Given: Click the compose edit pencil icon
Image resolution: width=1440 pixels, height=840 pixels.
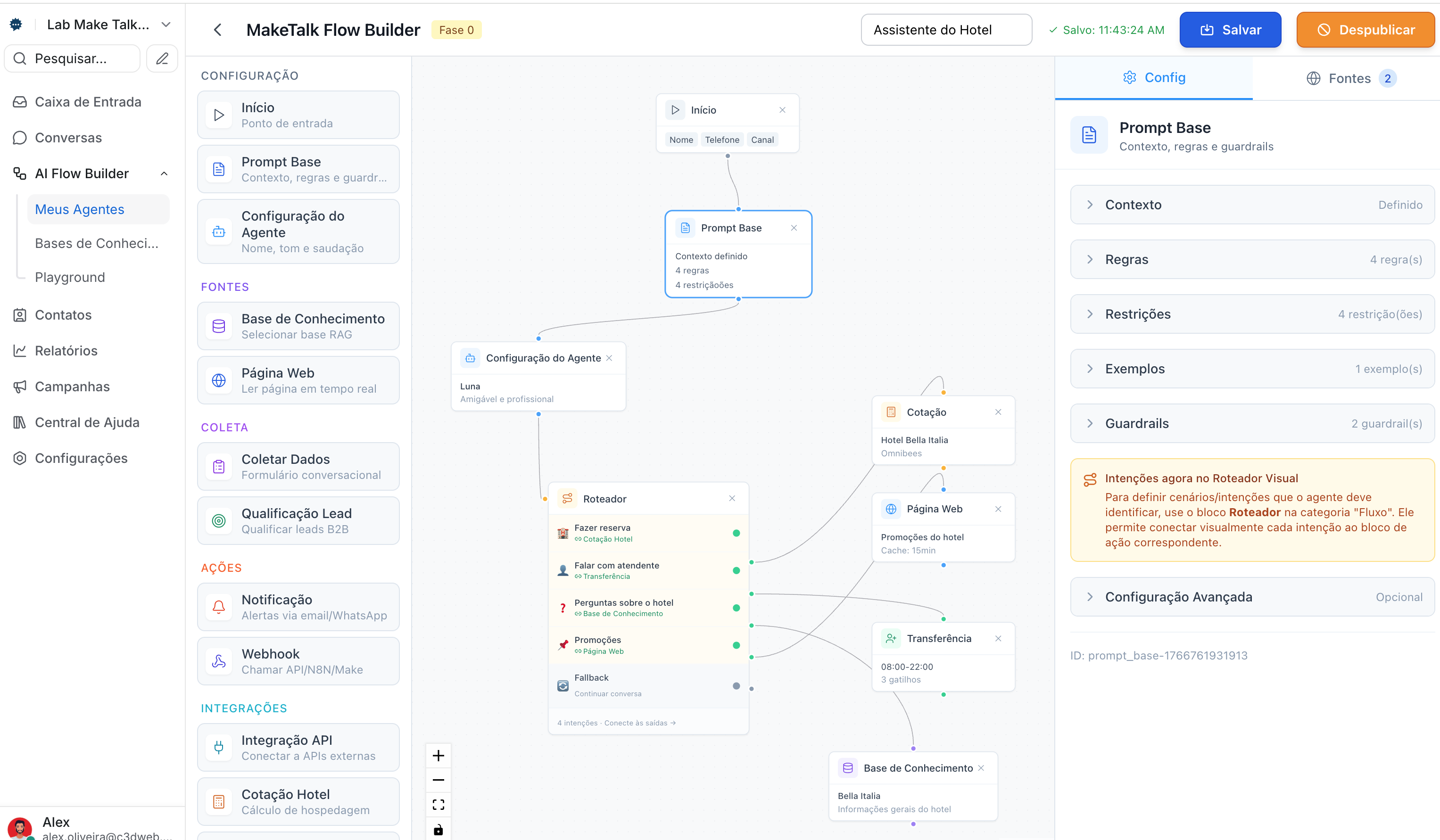Looking at the screenshot, I should pyautogui.click(x=162, y=58).
